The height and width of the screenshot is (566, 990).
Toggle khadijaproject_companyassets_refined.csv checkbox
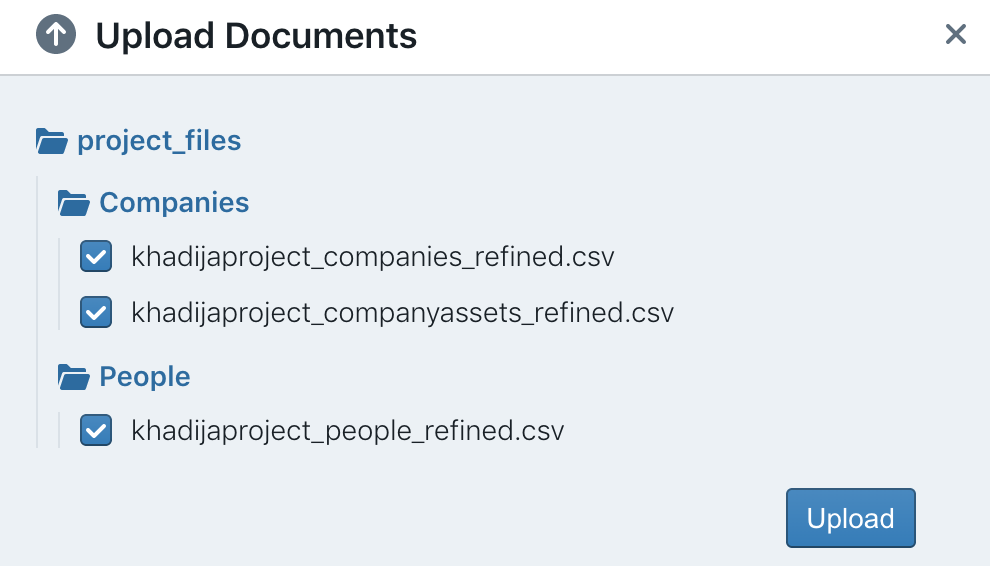click(96, 312)
